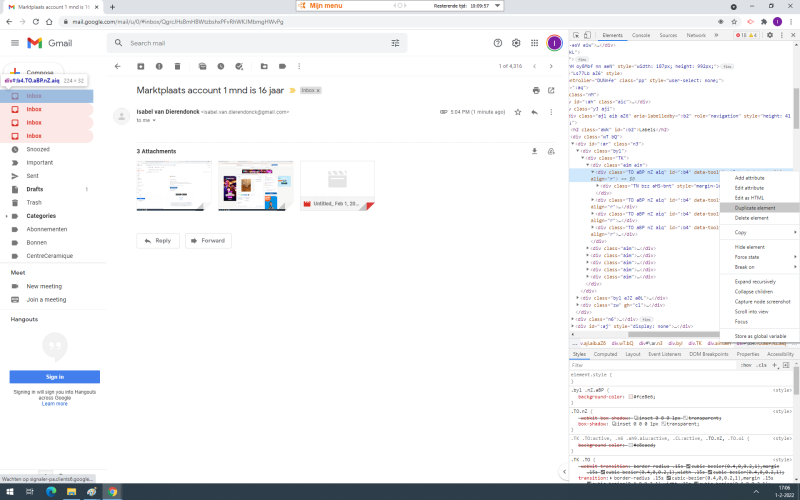Screen dimensions: 800x500
Task: Open the Computed styles tab
Action: point(606,354)
